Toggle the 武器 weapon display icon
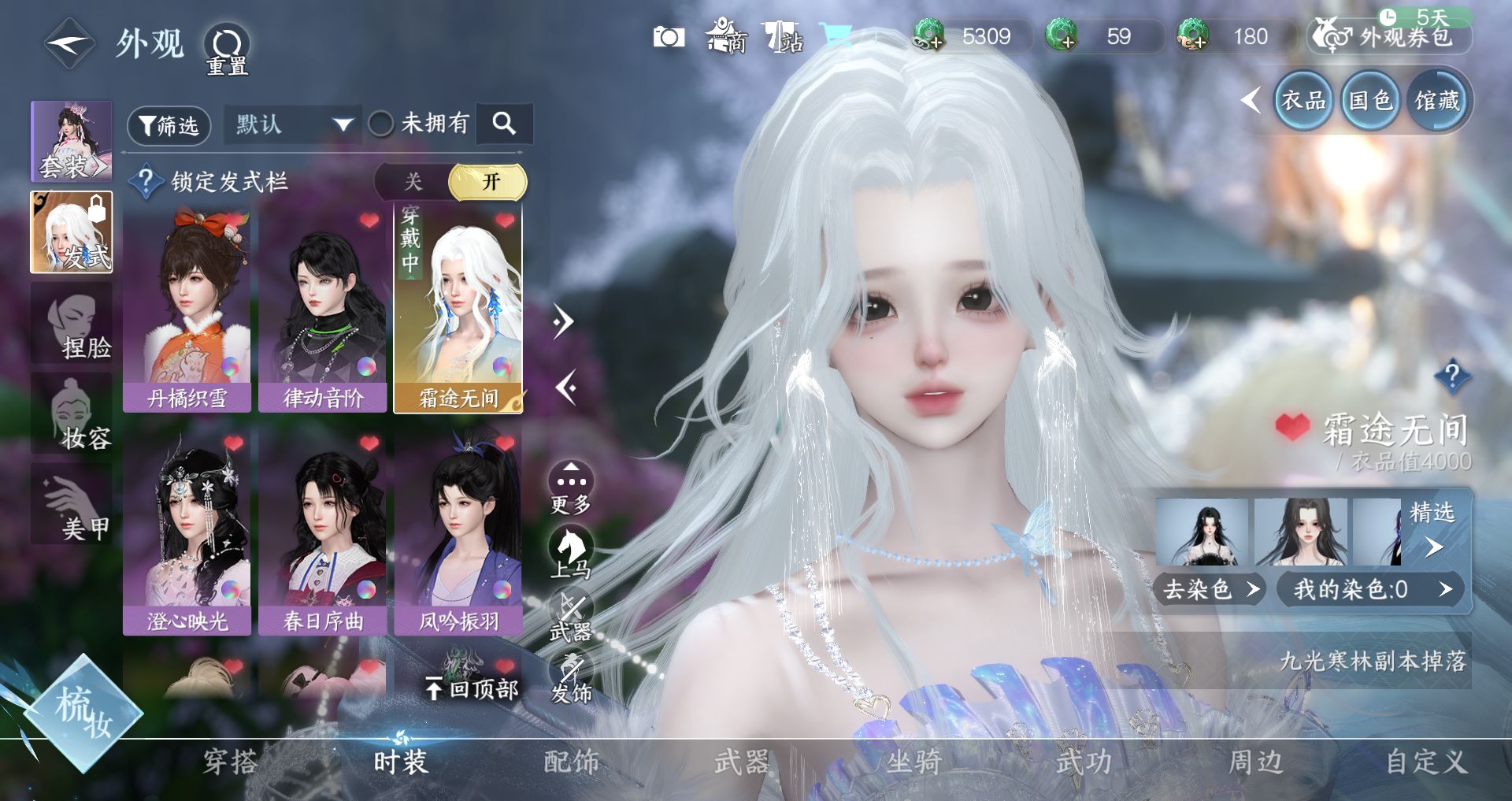The width and height of the screenshot is (1512, 801). [x=571, y=614]
